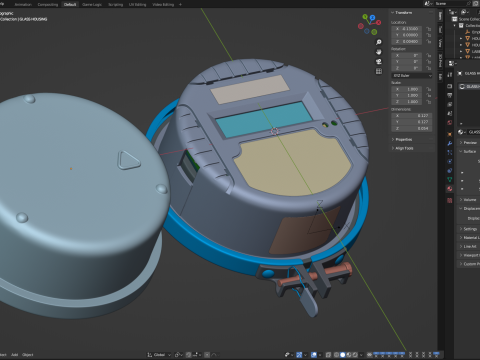Expand the Line Art panel
Viewport: 480px width, 360px height.
coord(469,246)
